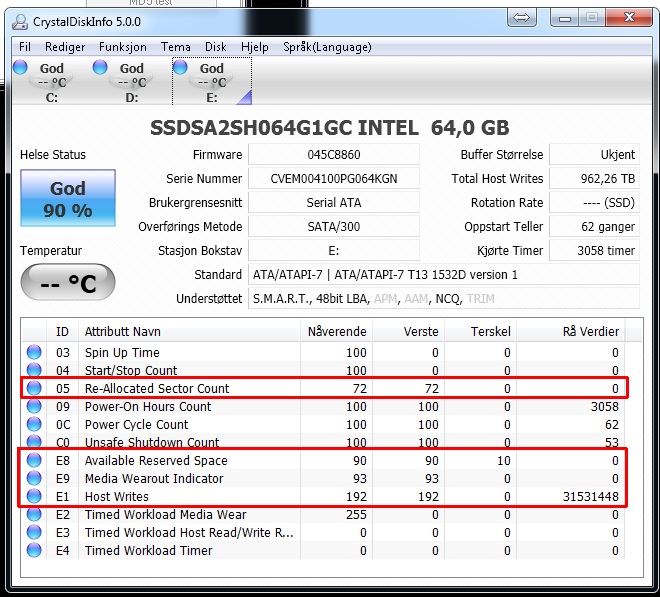The image size is (660, 597).
Task: Open the Funksjon menu
Action: (122, 47)
